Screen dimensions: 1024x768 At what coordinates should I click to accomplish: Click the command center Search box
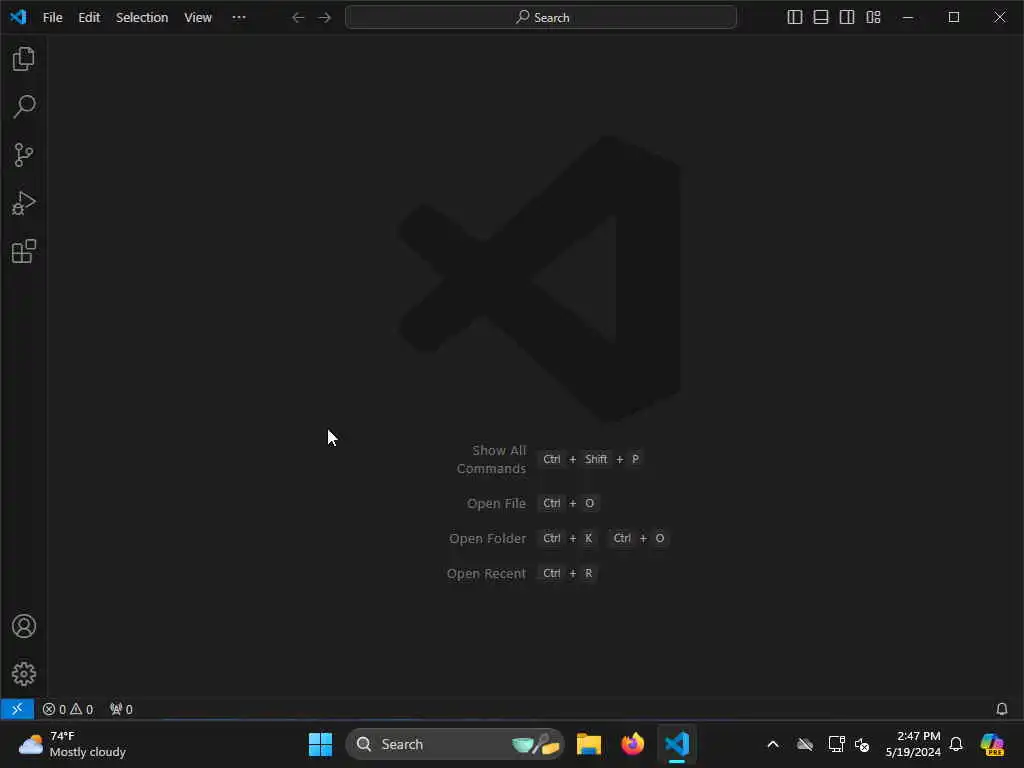[541, 18]
